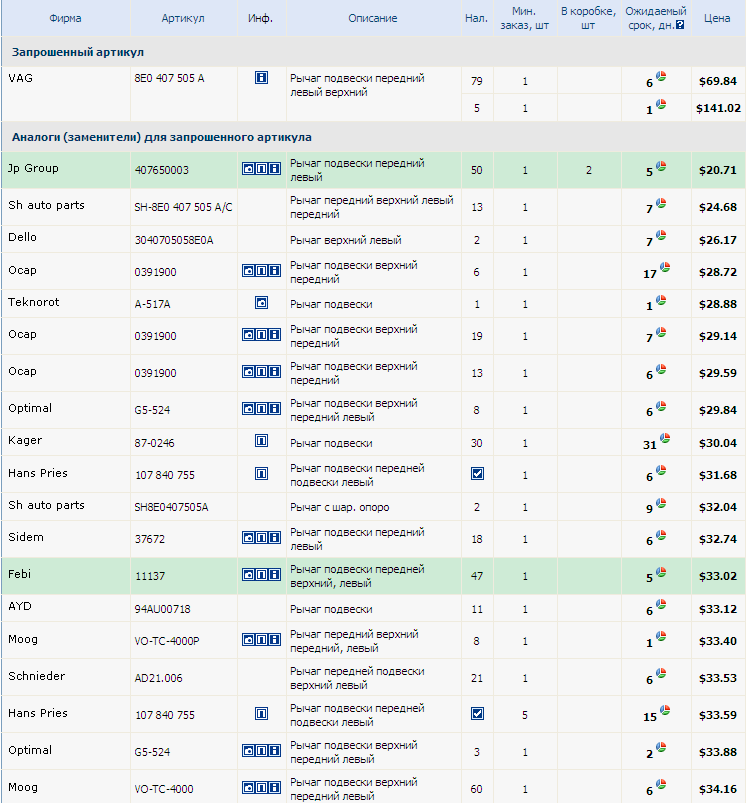The width and height of the screenshot is (746, 803).
Task: Open info icon for VAG 8E0 407 505 A
Action: pyautogui.click(x=261, y=77)
